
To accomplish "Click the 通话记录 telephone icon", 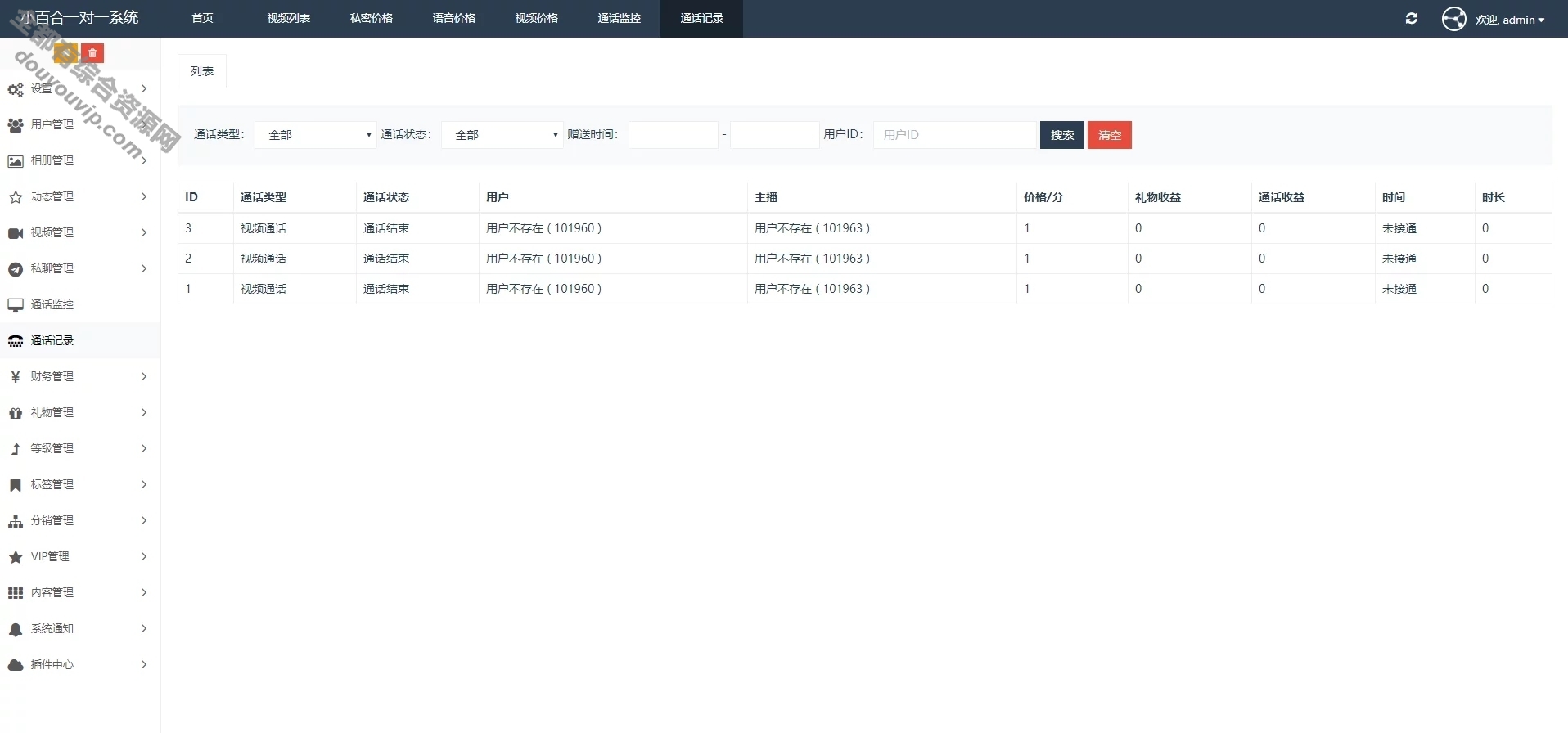I will coord(16,341).
